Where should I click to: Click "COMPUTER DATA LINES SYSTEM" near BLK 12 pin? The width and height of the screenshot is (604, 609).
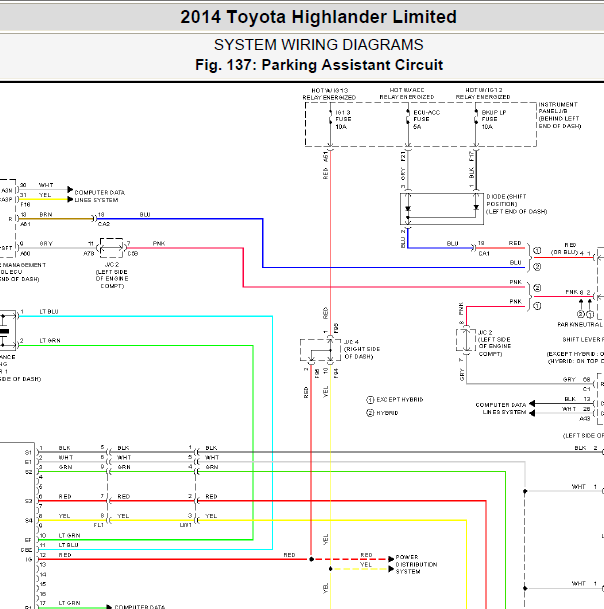pyautogui.click(x=501, y=408)
